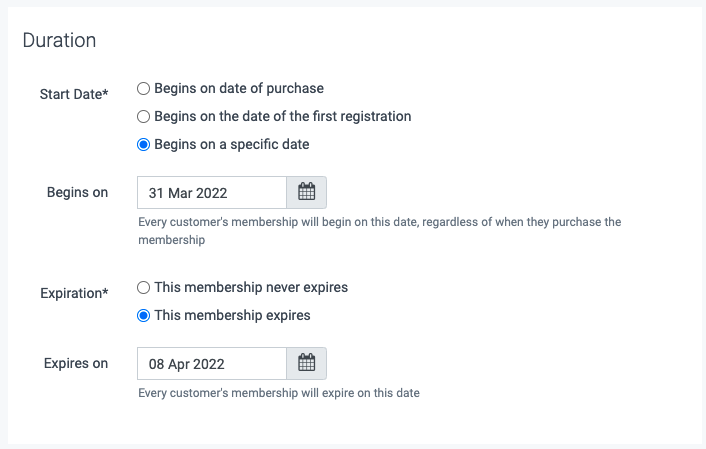Click the This membership expires label text

[x=232, y=315]
